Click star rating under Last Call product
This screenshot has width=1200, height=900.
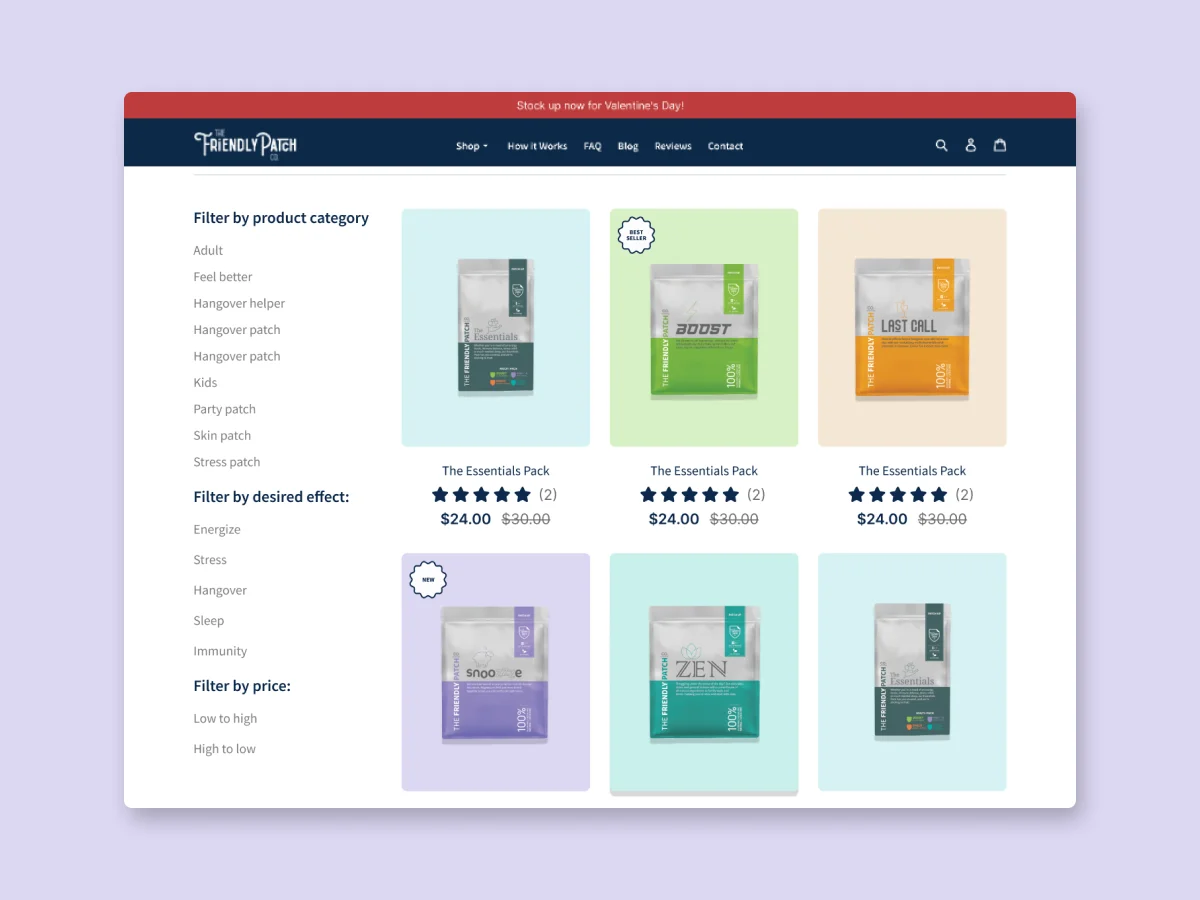click(x=898, y=495)
